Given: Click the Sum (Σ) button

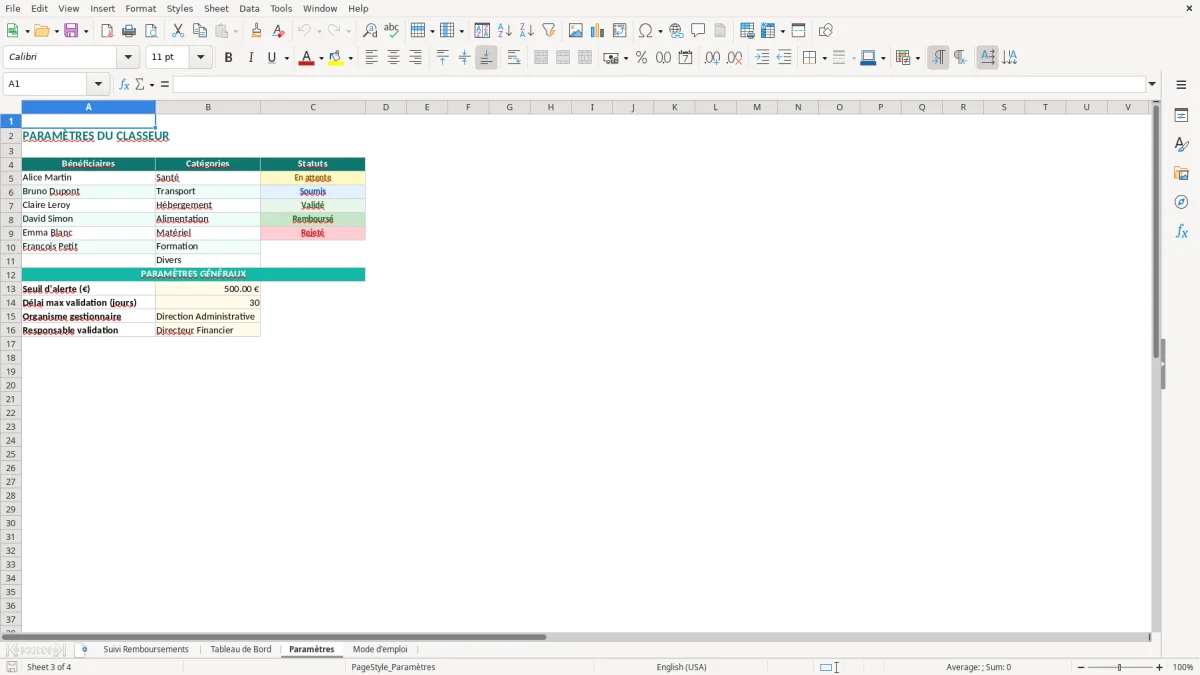Looking at the screenshot, I should [139, 85].
